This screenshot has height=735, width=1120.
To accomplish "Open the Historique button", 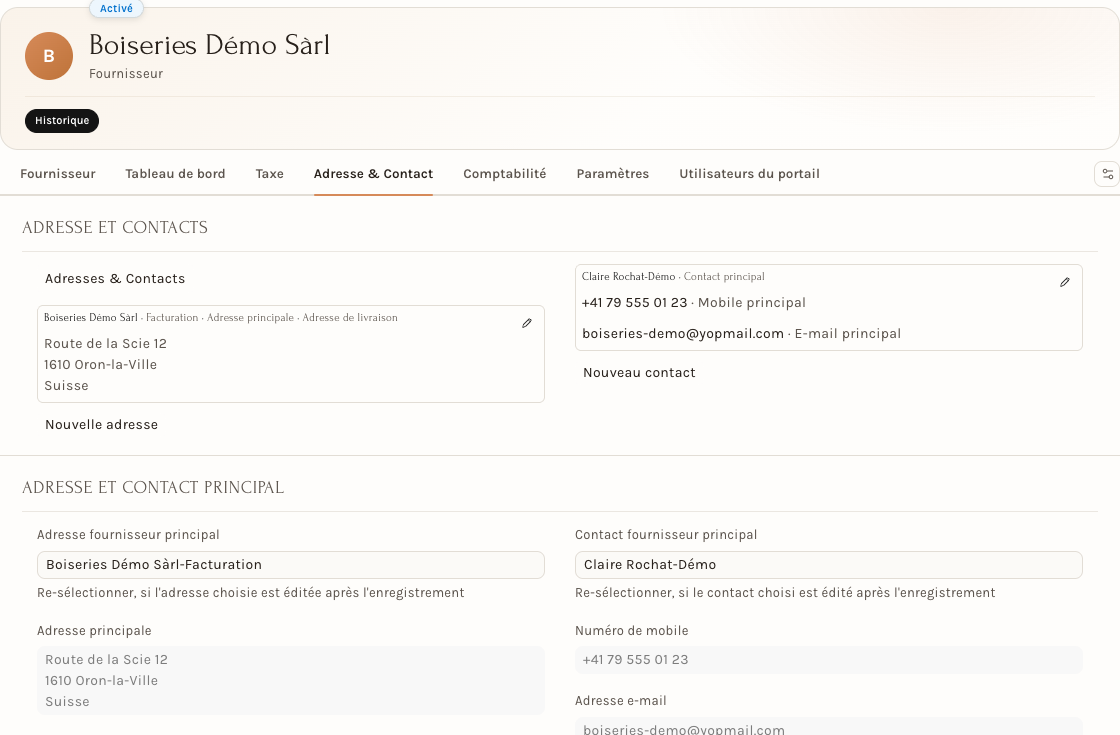I will tap(62, 121).
